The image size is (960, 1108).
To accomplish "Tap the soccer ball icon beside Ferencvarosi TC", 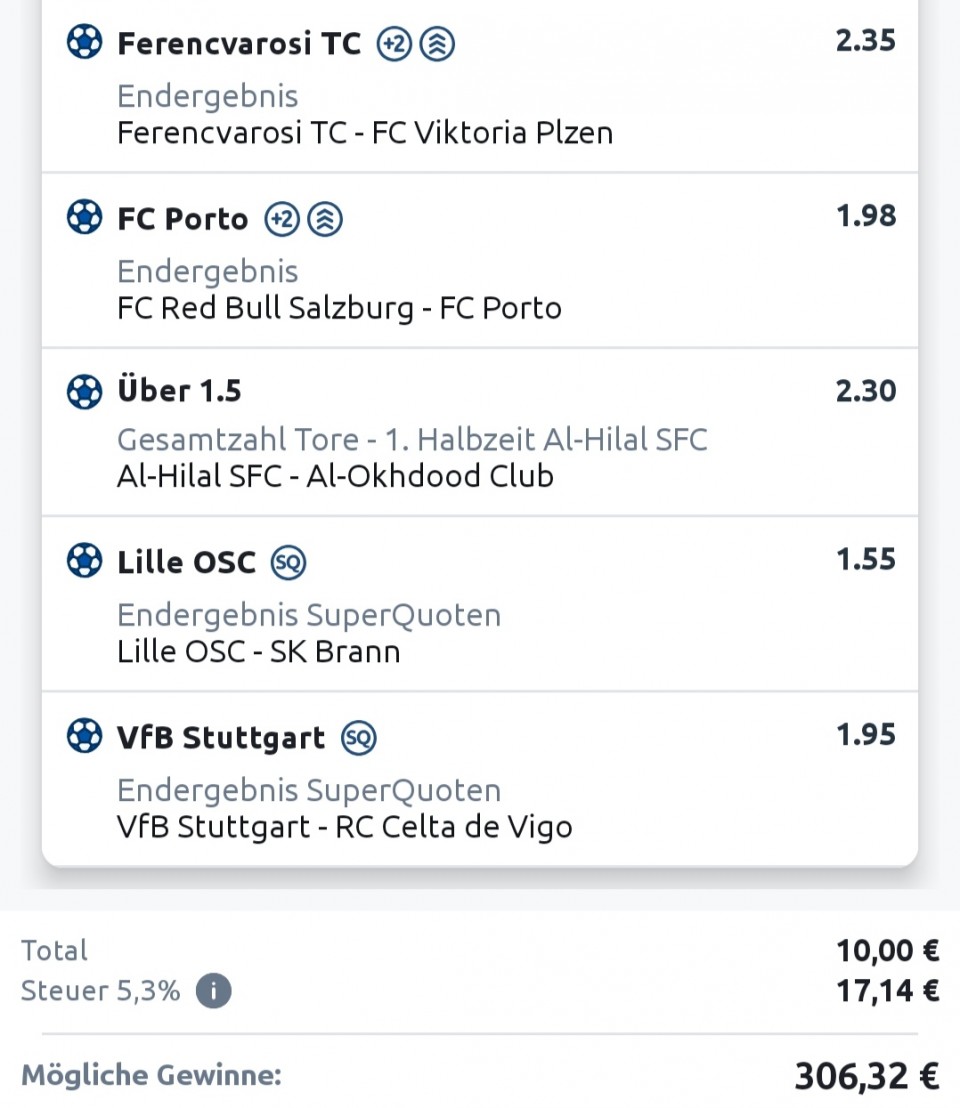I will pyautogui.click(x=84, y=42).
